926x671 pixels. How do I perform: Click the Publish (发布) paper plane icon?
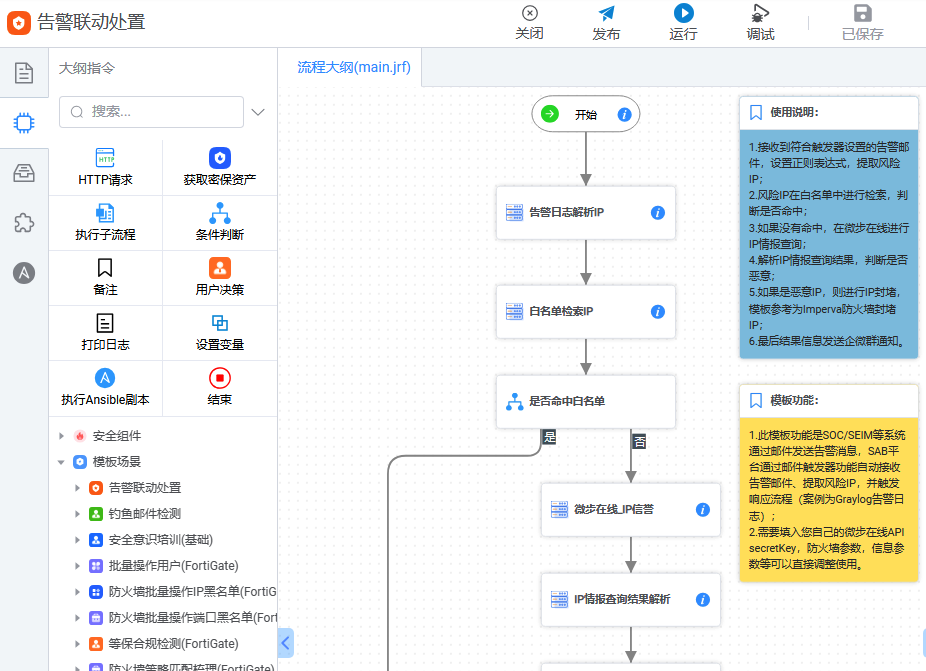click(606, 13)
